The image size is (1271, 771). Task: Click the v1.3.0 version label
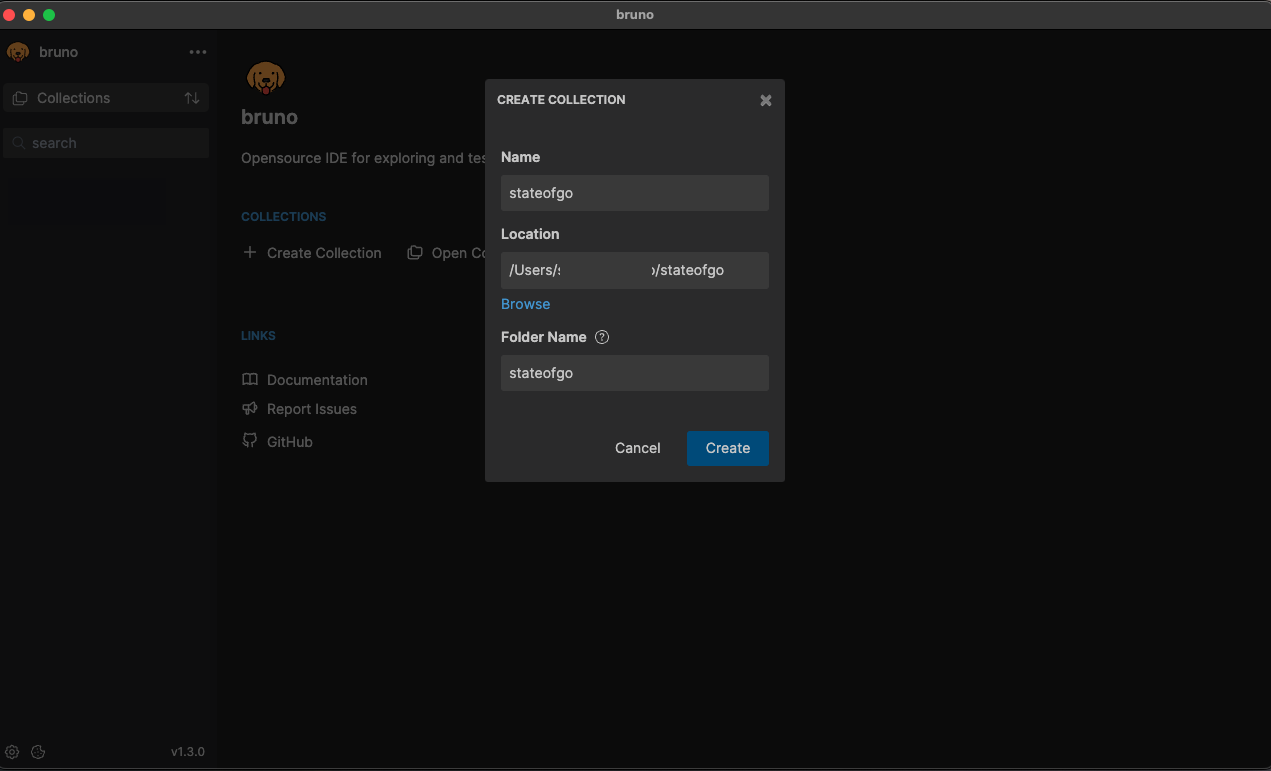(x=188, y=752)
